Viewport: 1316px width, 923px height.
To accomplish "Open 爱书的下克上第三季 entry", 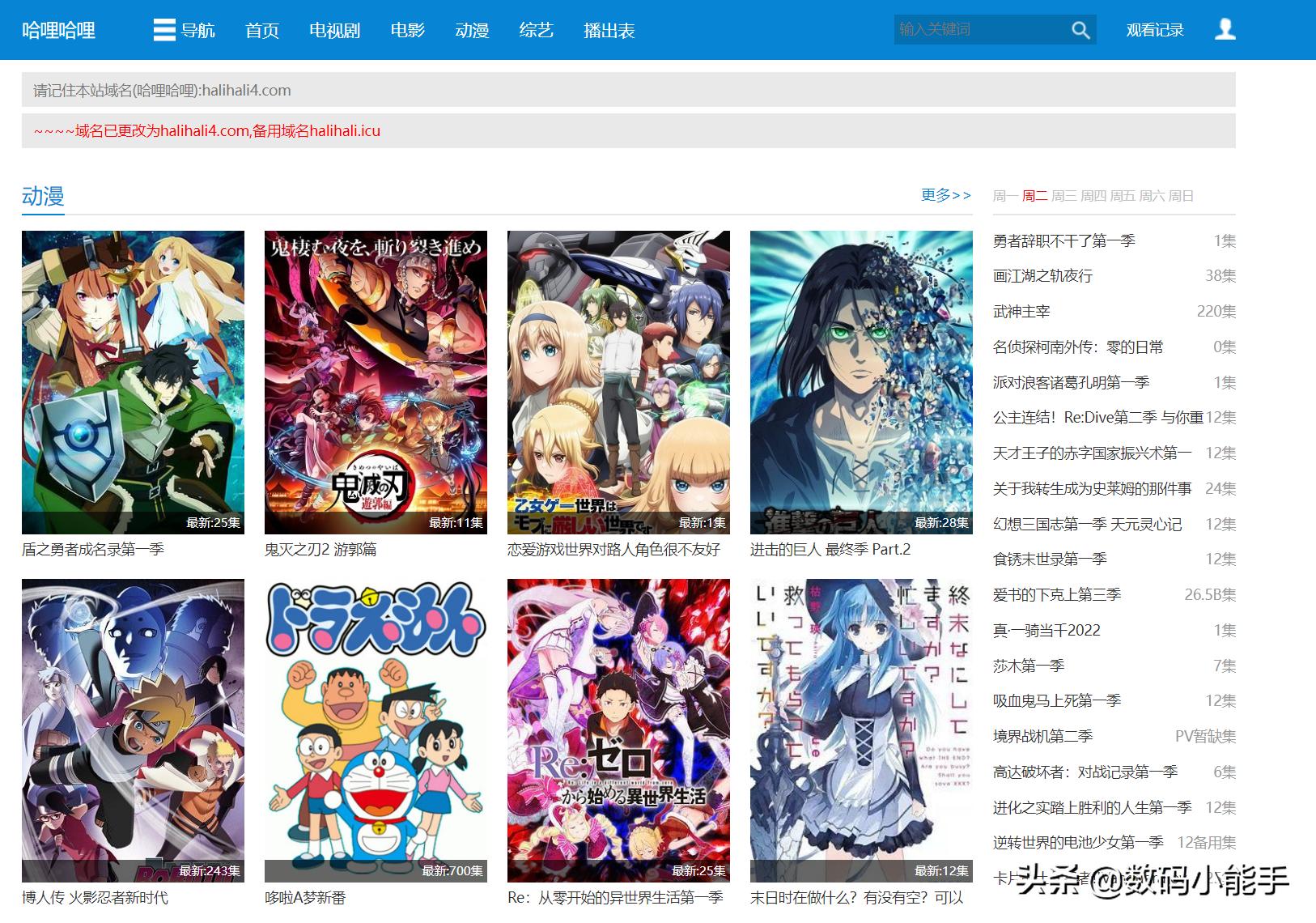I will coord(1057,595).
